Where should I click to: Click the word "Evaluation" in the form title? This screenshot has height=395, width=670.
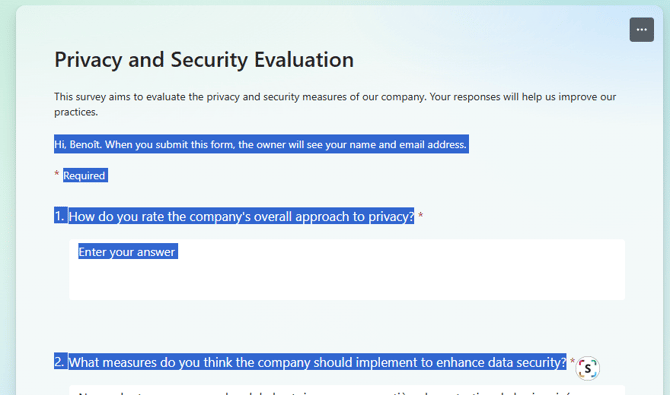pos(304,59)
